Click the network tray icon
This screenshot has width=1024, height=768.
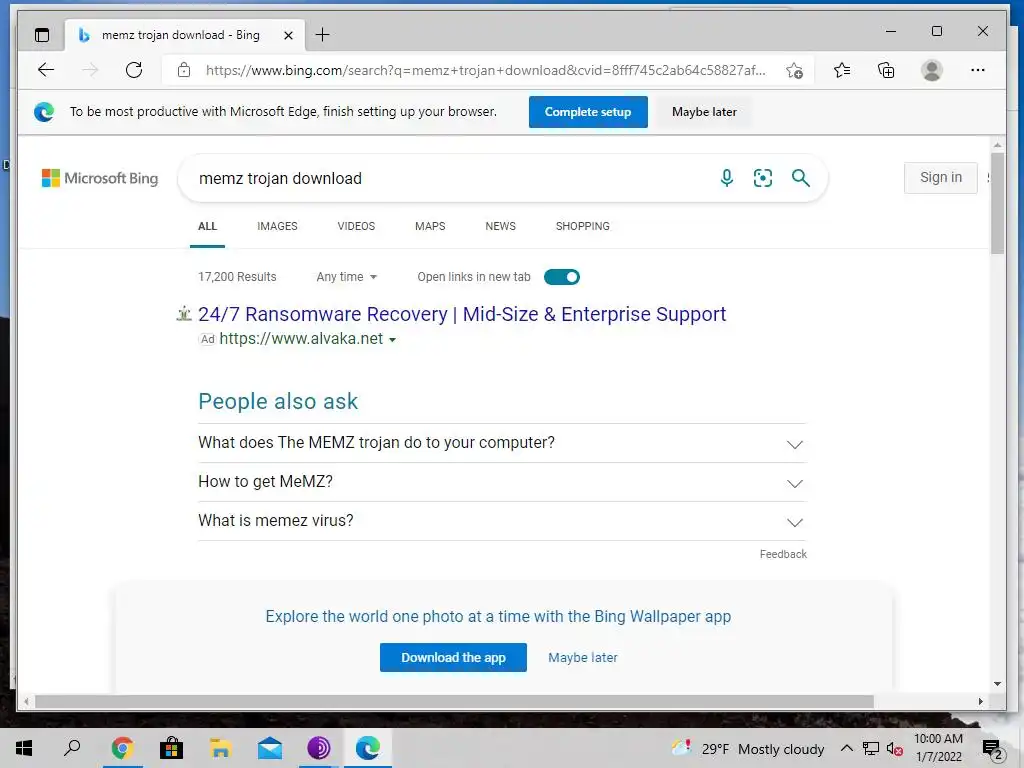871,749
